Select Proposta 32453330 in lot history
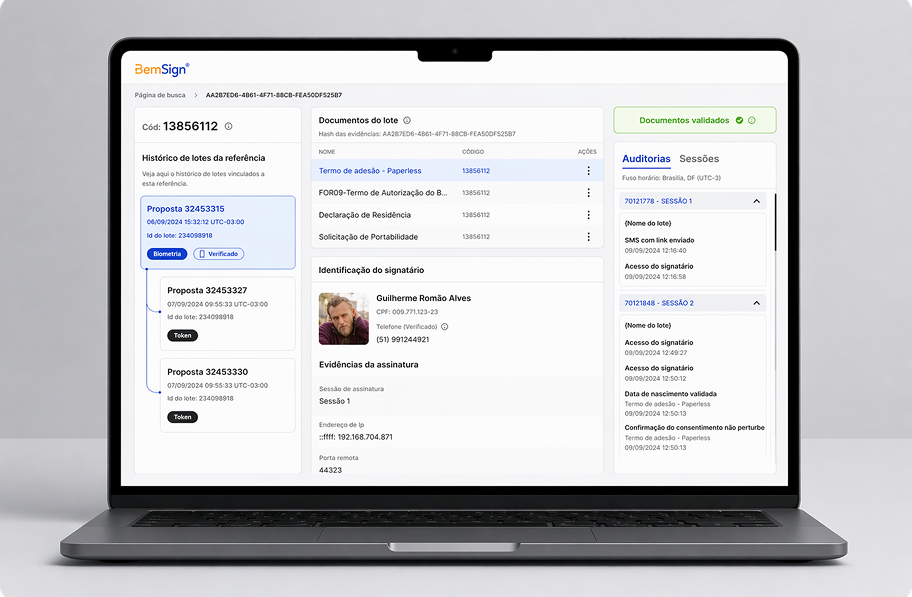Screen dimensions: 912x597 tap(227, 395)
